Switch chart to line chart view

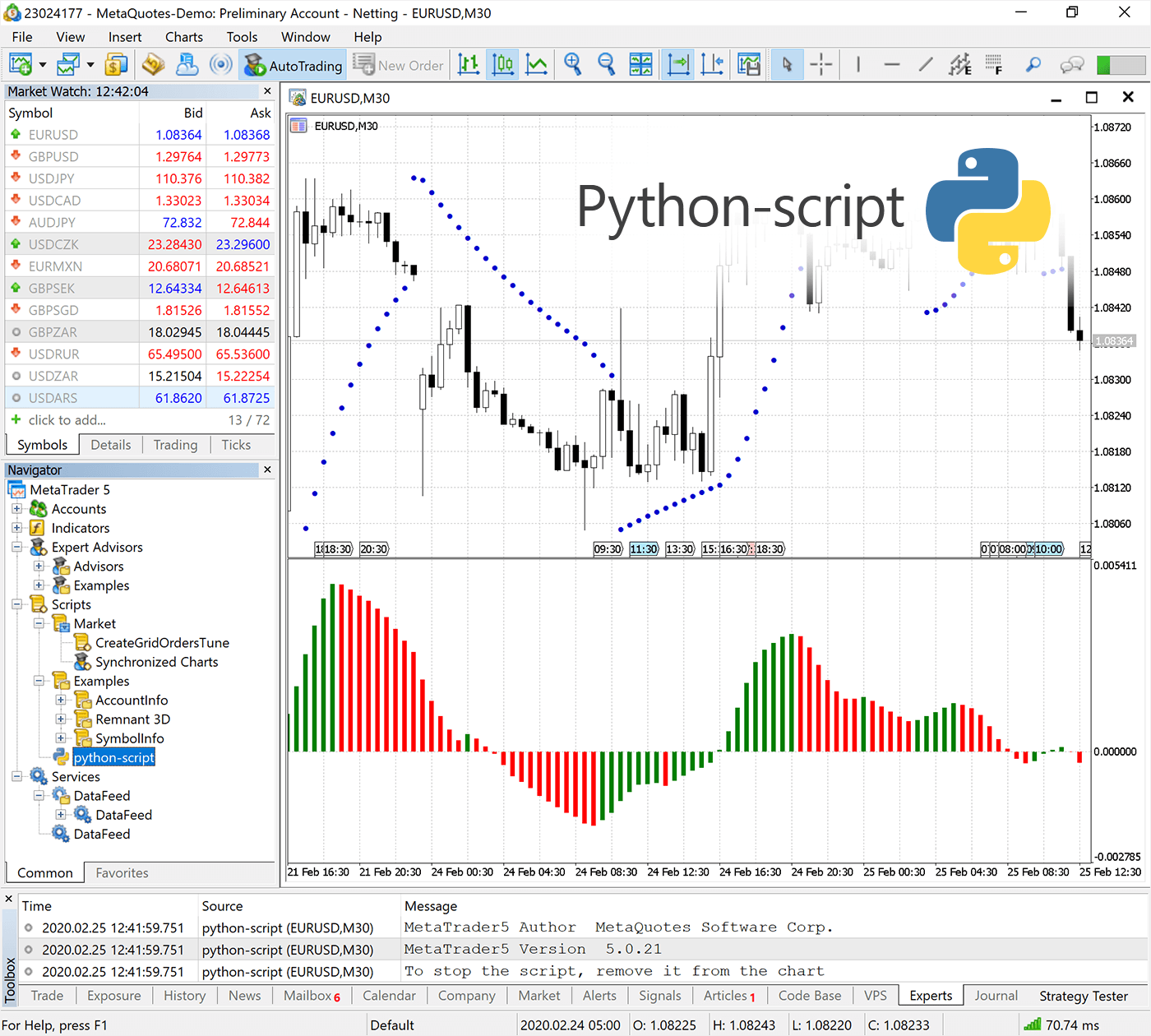click(x=537, y=65)
